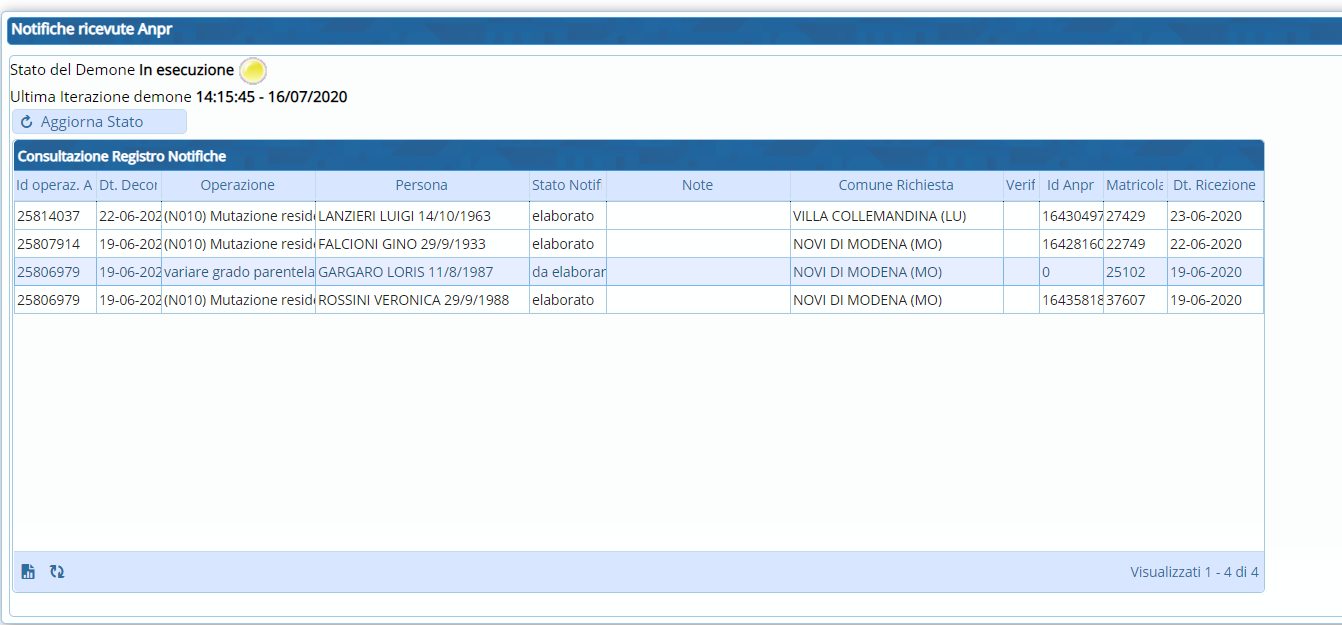The width and height of the screenshot is (1342, 625).
Task: Click the Persona column header
Action: click(x=421, y=185)
